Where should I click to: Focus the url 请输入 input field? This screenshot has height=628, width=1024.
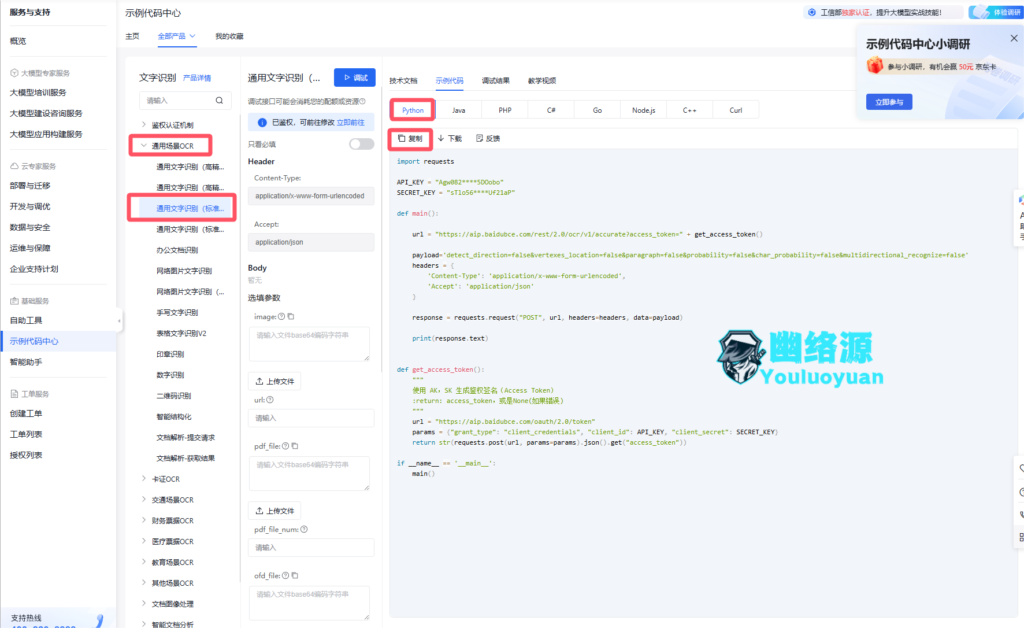[x=311, y=418]
